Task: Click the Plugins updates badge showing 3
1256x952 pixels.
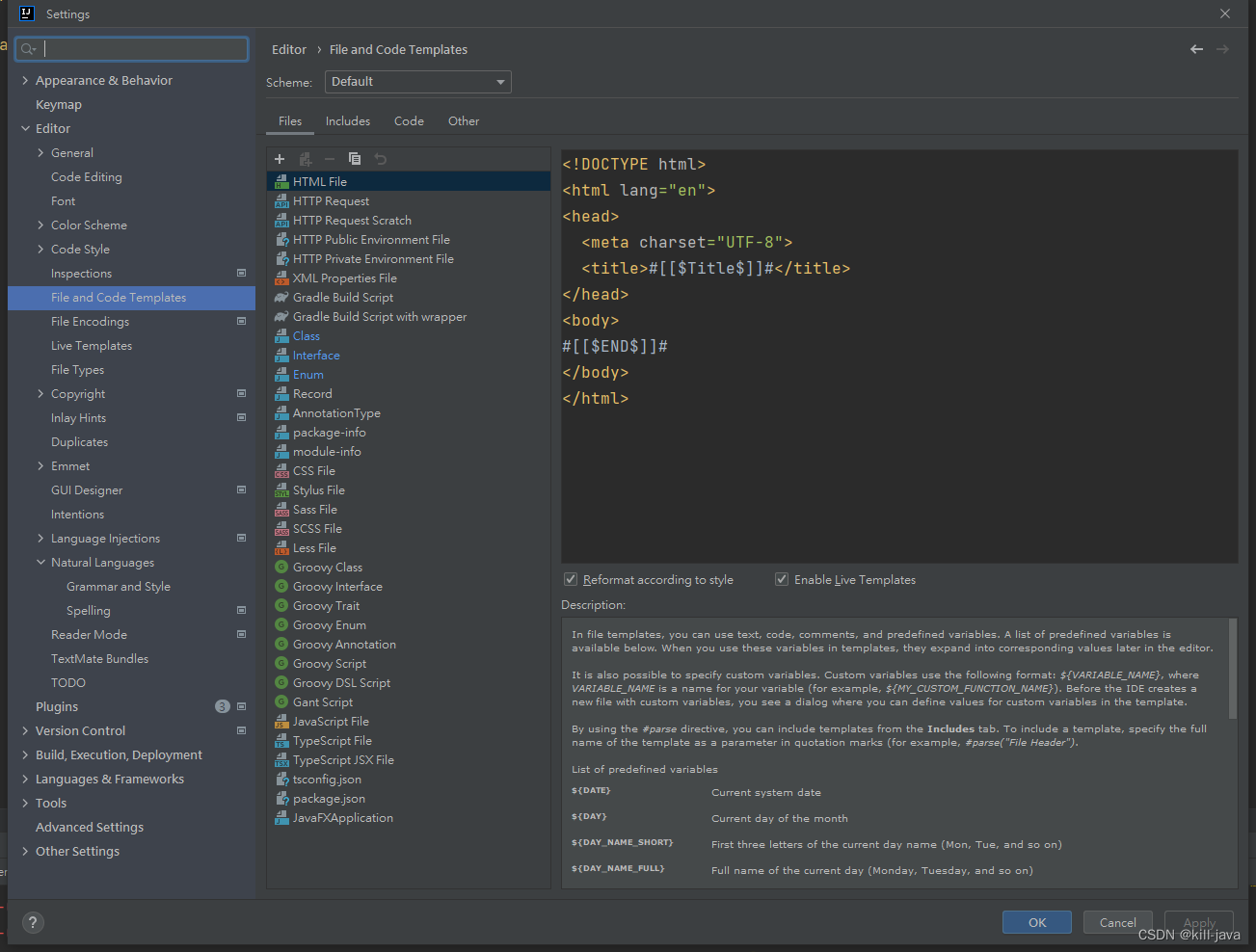Action: coord(223,706)
